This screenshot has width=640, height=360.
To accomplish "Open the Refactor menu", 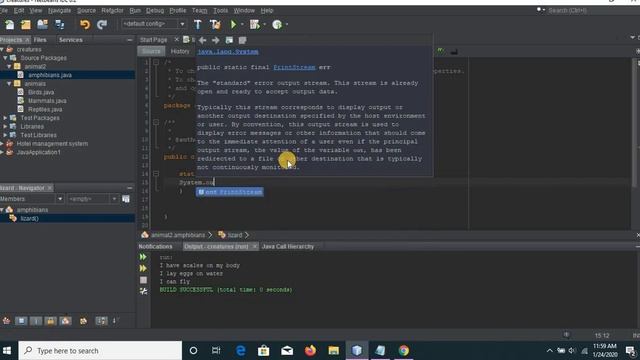I will pos(112,11).
